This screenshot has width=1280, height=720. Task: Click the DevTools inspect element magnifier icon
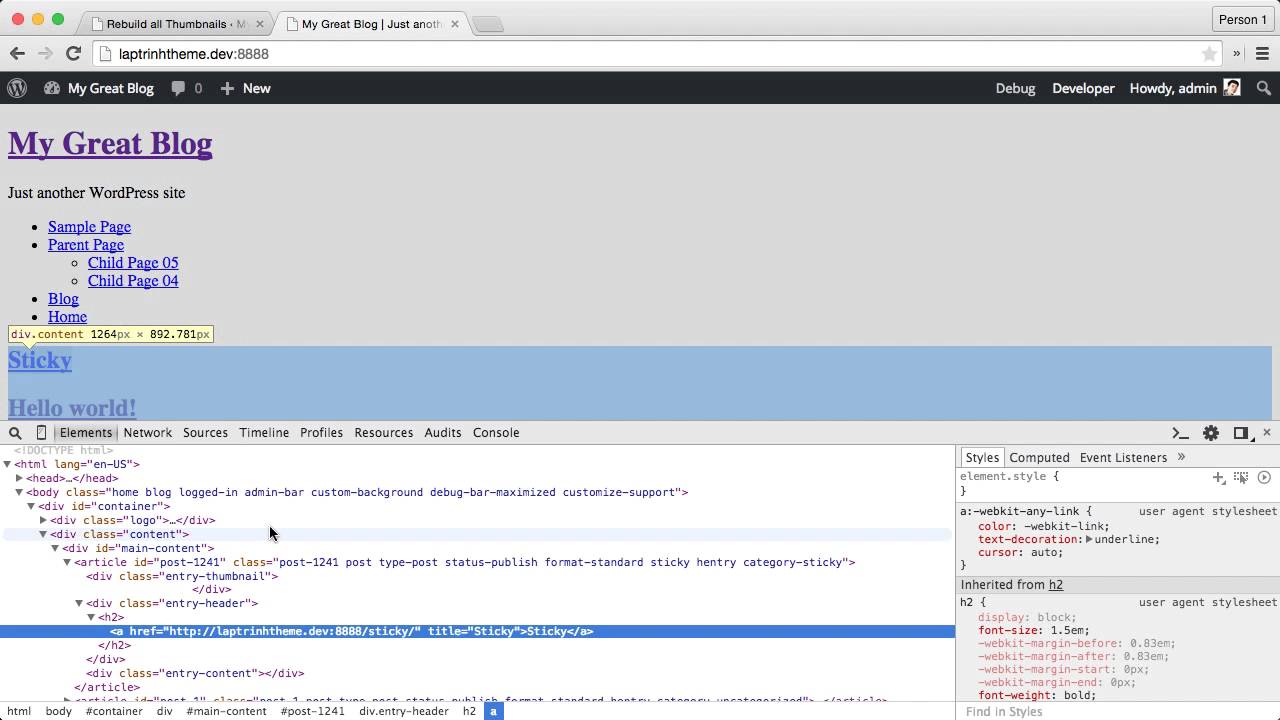[x=15, y=433]
